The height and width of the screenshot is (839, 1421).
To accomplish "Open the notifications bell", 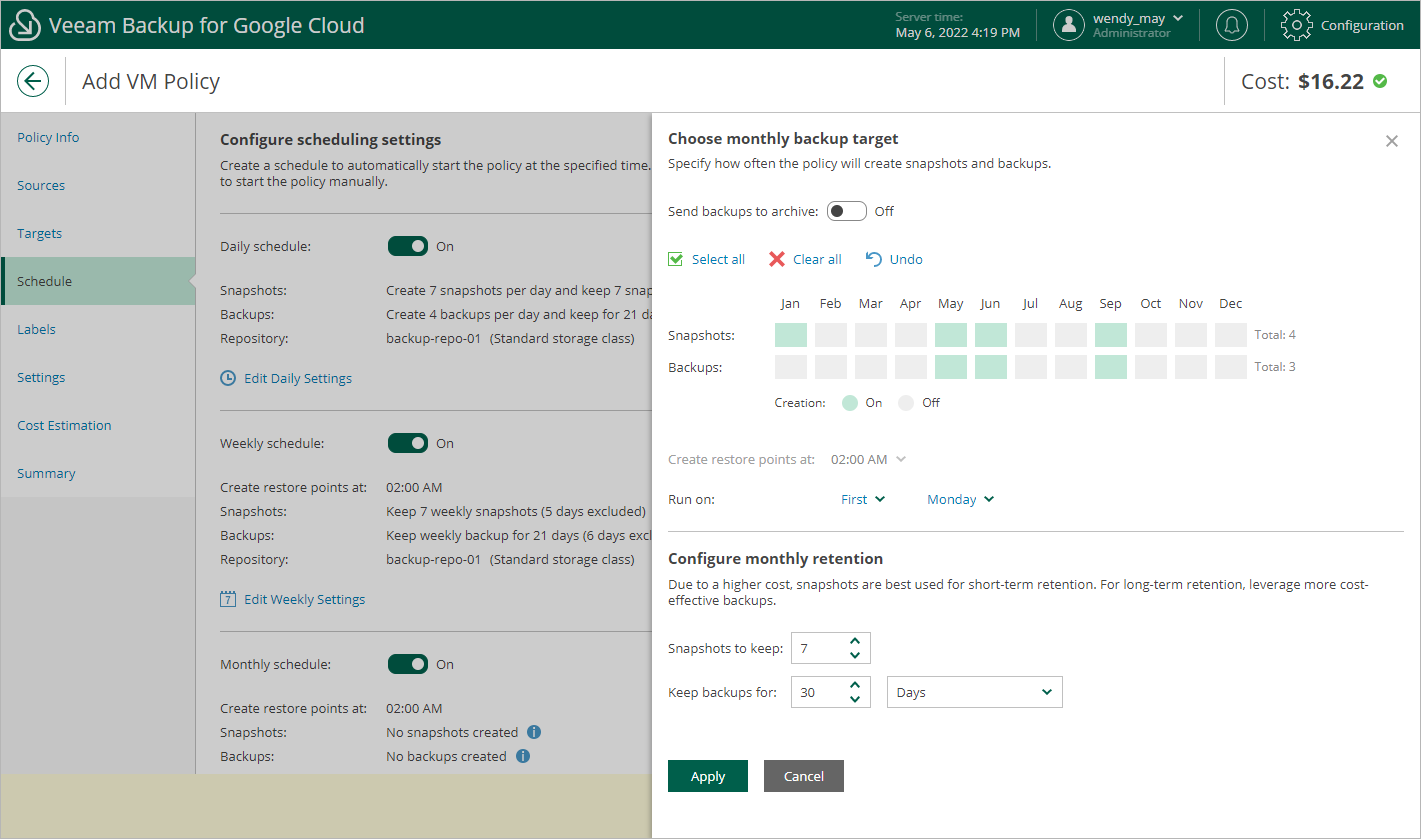I will pos(1231,25).
